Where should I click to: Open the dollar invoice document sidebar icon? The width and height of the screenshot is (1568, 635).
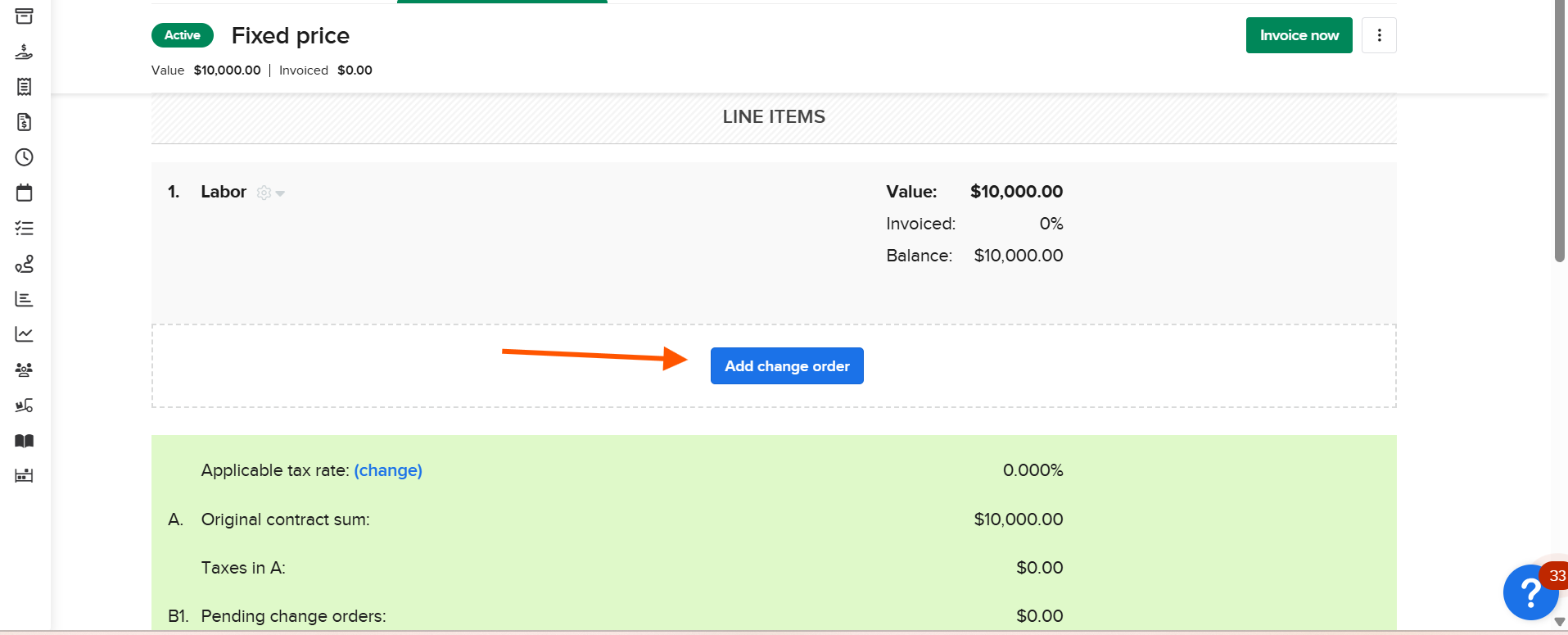click(25, 122)
